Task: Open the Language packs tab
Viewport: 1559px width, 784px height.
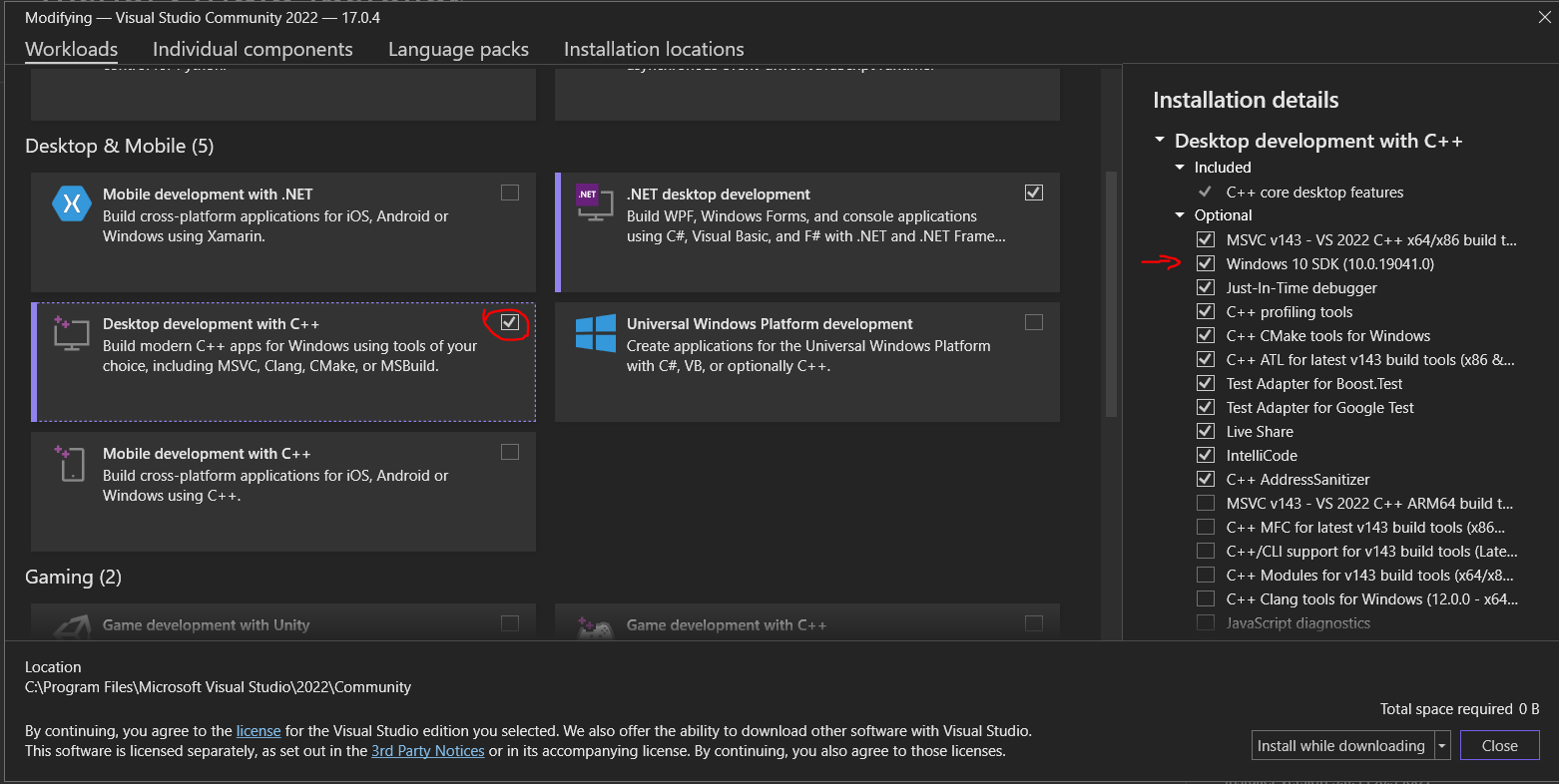Action: [458, 49]
